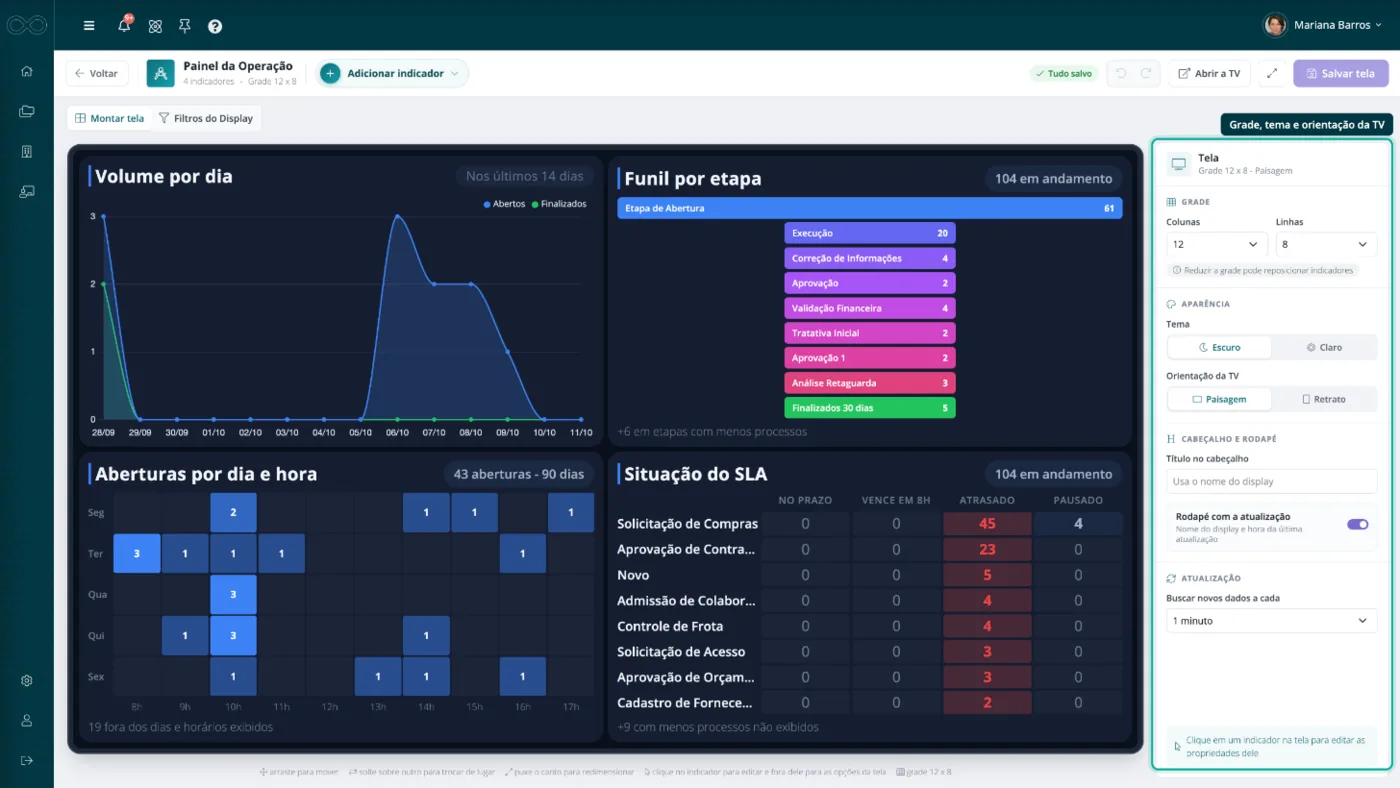1400x788 pixels.
Task: Open the hamburger menu in top bar
Action: (x=89, y=26)
